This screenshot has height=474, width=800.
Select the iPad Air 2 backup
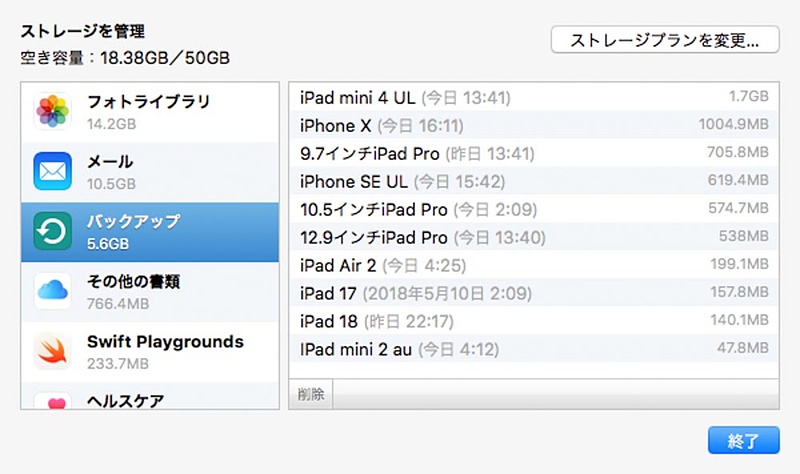534,265
